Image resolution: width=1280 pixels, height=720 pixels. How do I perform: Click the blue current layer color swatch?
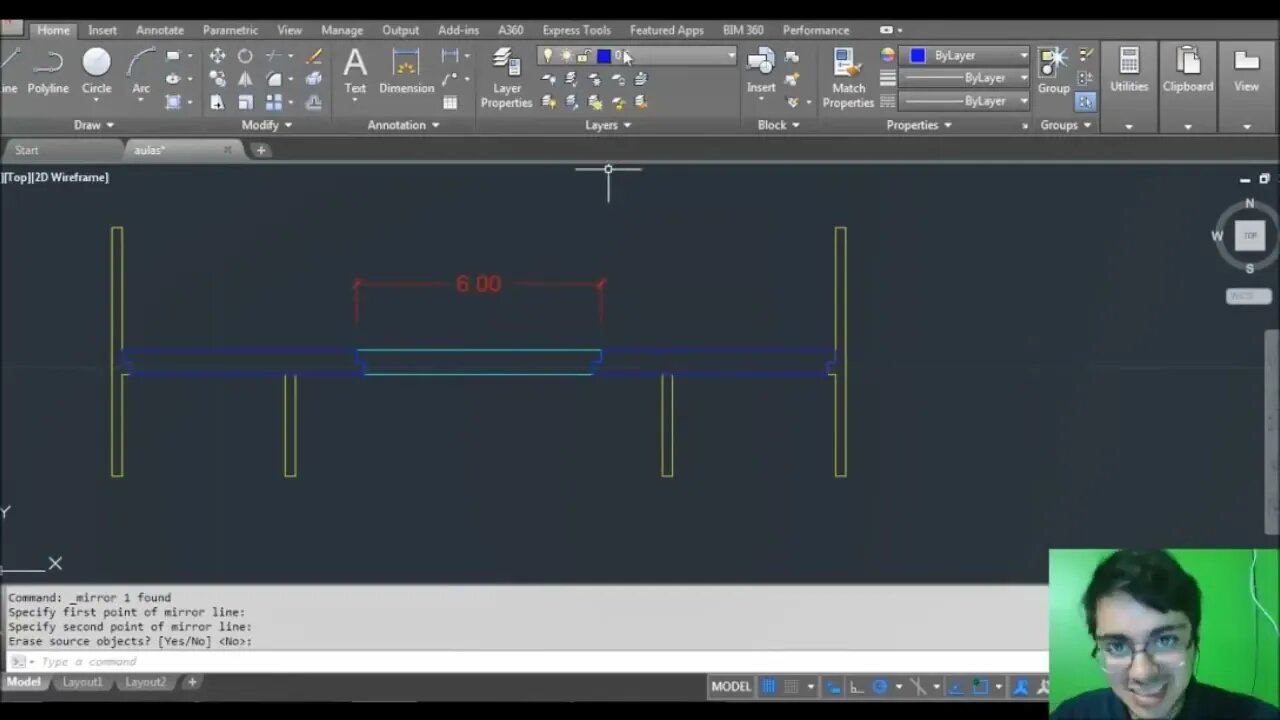[604, 56]
